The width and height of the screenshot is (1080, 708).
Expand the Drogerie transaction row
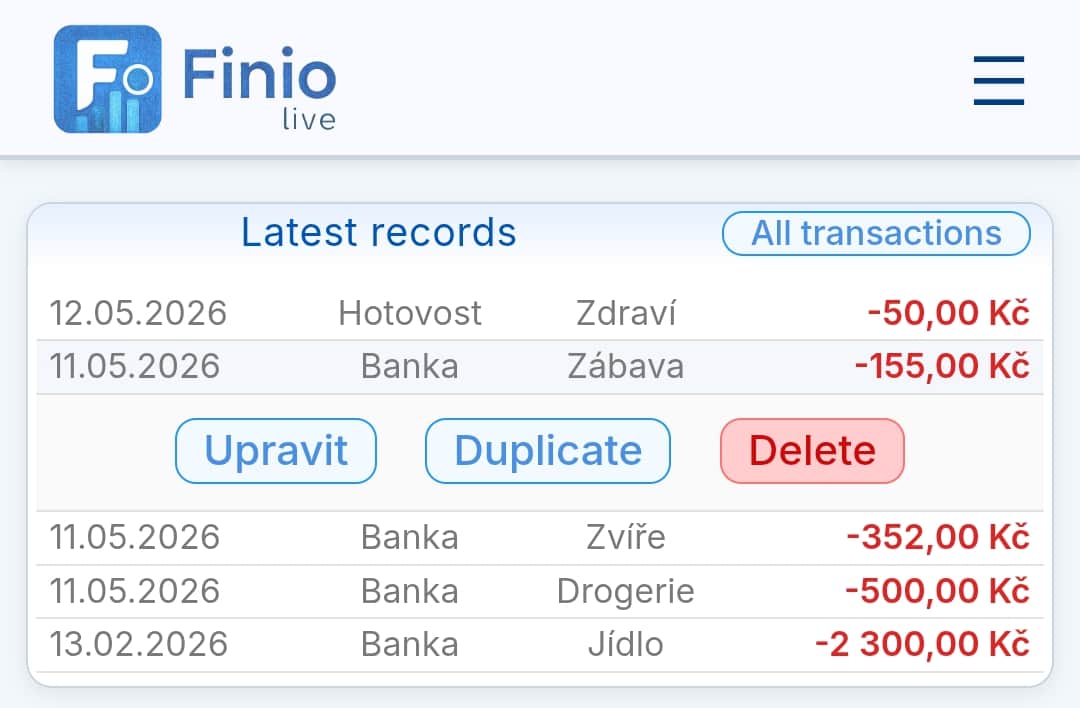point(539,591)
